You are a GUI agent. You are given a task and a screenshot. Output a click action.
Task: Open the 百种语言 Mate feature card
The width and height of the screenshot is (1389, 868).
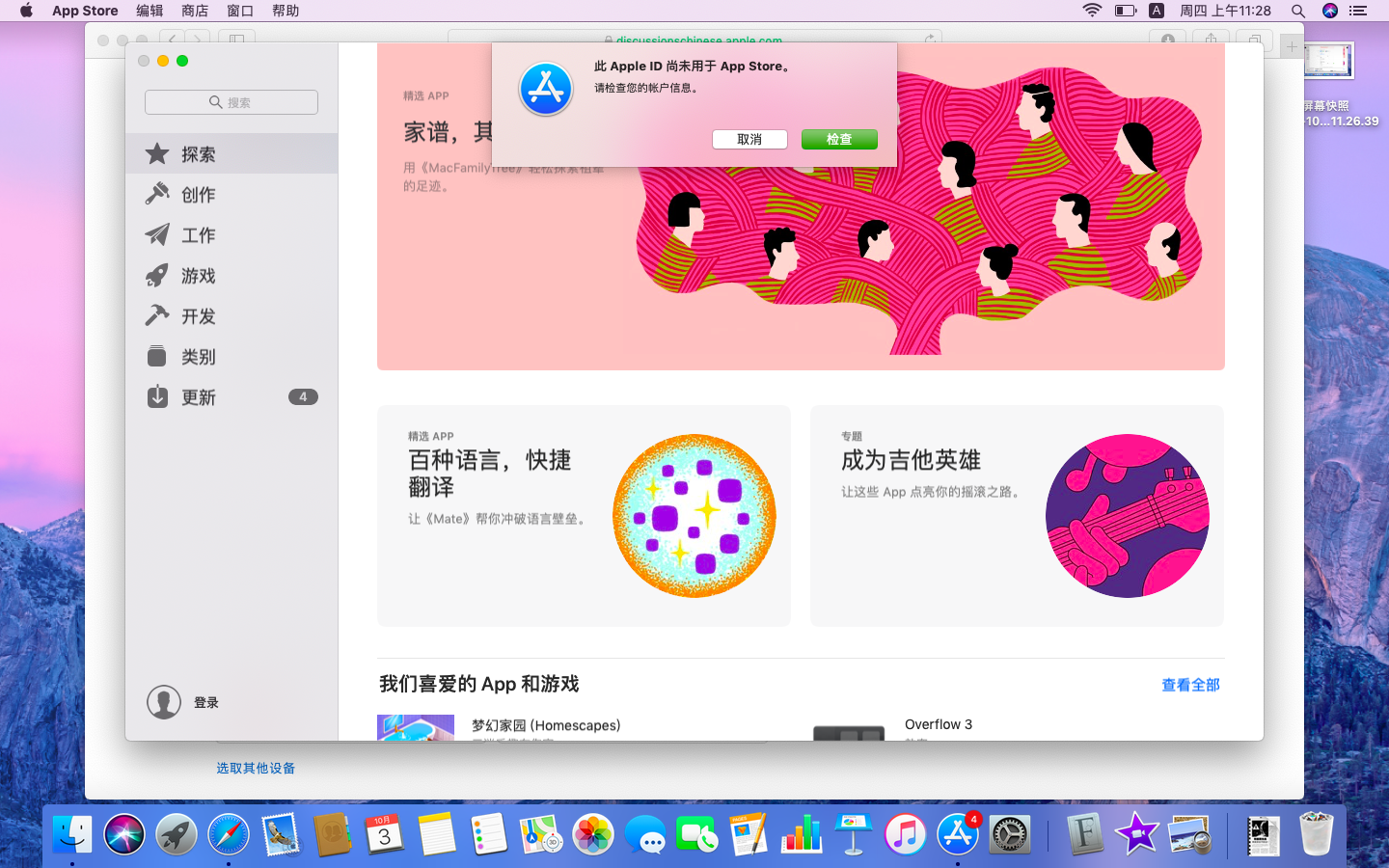coord(584,515)
